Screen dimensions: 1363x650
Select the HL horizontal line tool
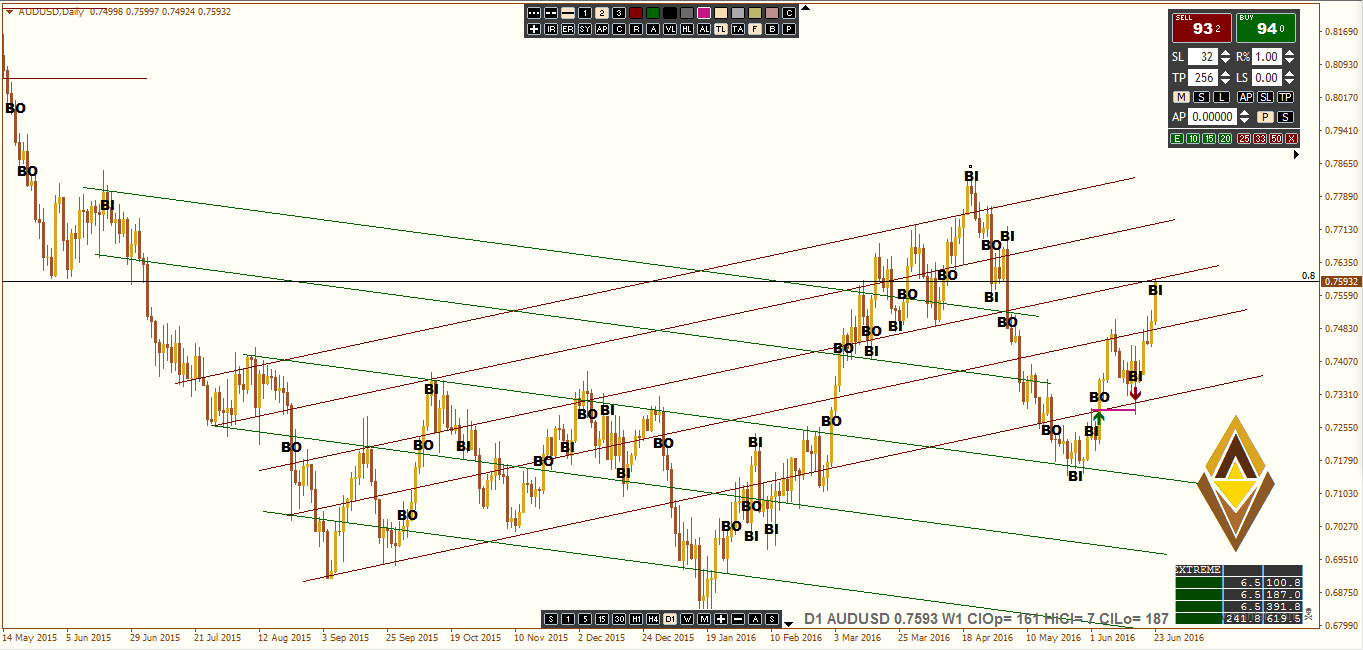(x=688, y=29)
